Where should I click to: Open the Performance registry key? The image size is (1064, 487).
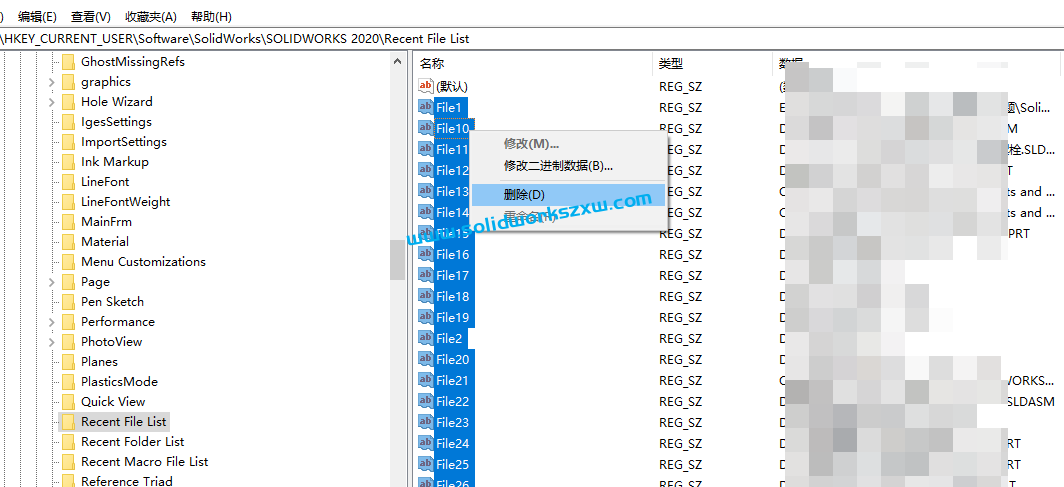[118, 322]
